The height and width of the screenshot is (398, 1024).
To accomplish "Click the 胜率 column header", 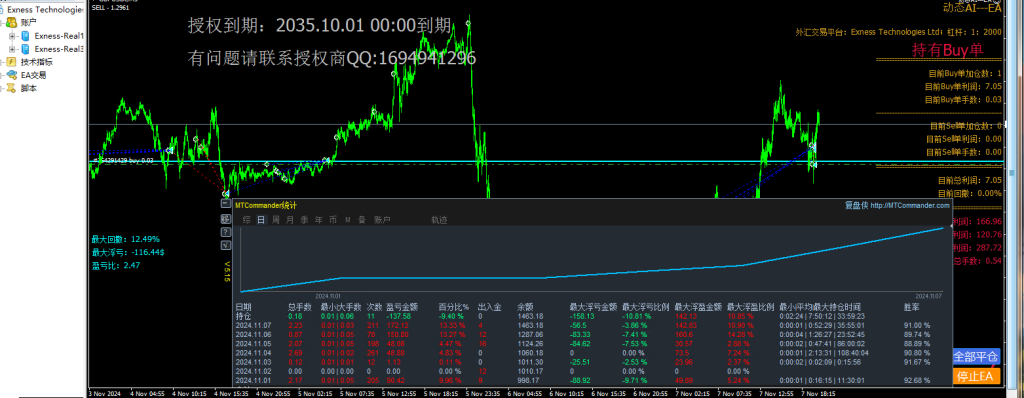I will click(x=911, y=307).
